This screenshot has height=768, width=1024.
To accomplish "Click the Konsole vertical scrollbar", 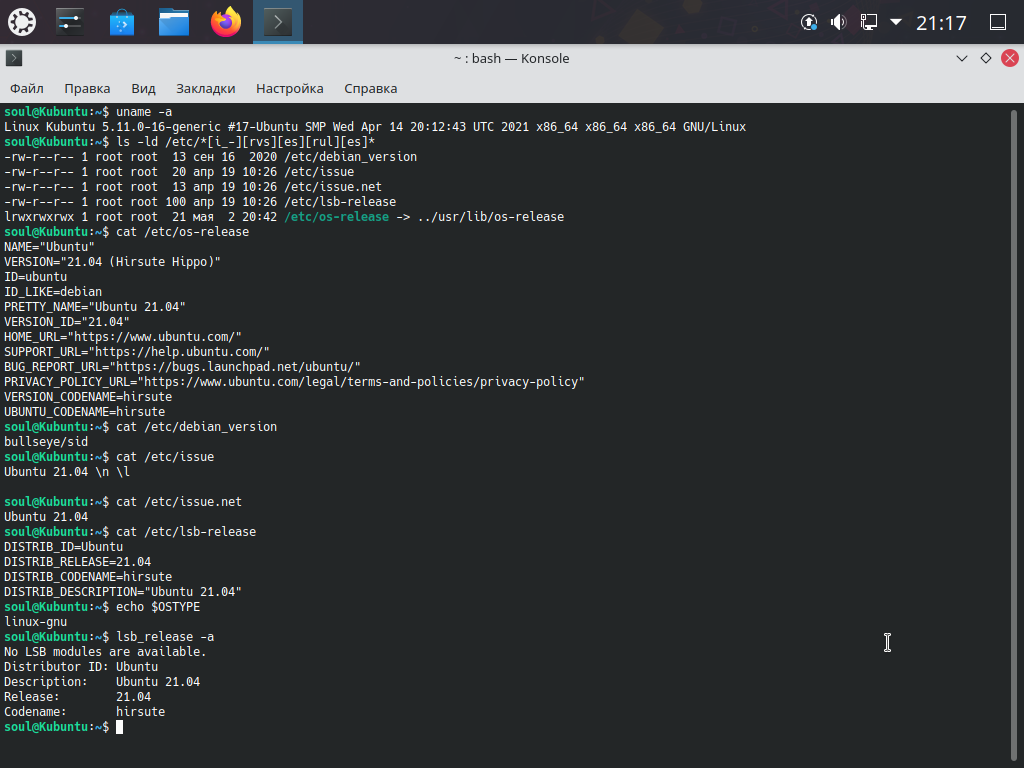I will (1014, 435).
